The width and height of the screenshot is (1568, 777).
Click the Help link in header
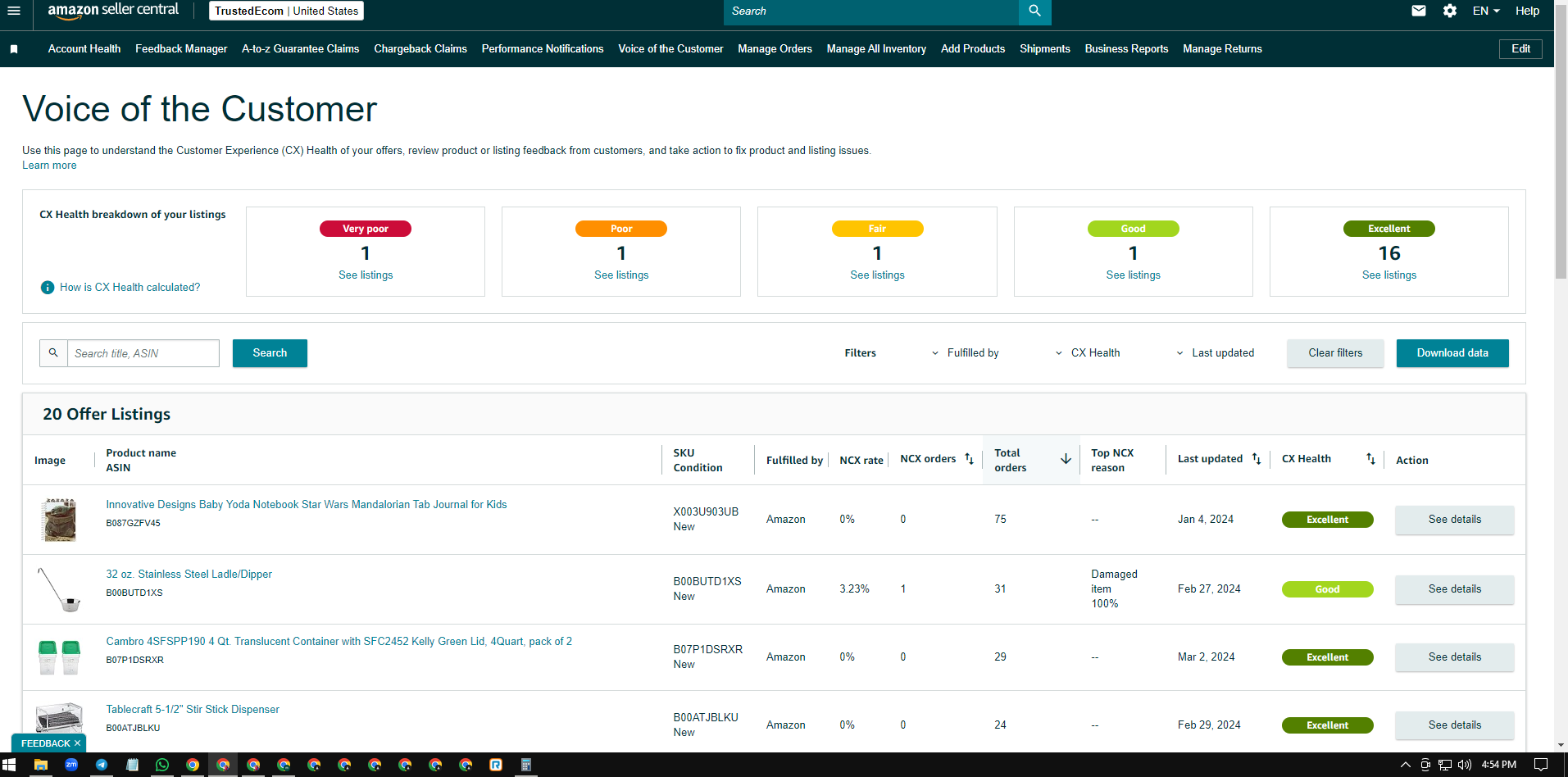point(1527,11)
